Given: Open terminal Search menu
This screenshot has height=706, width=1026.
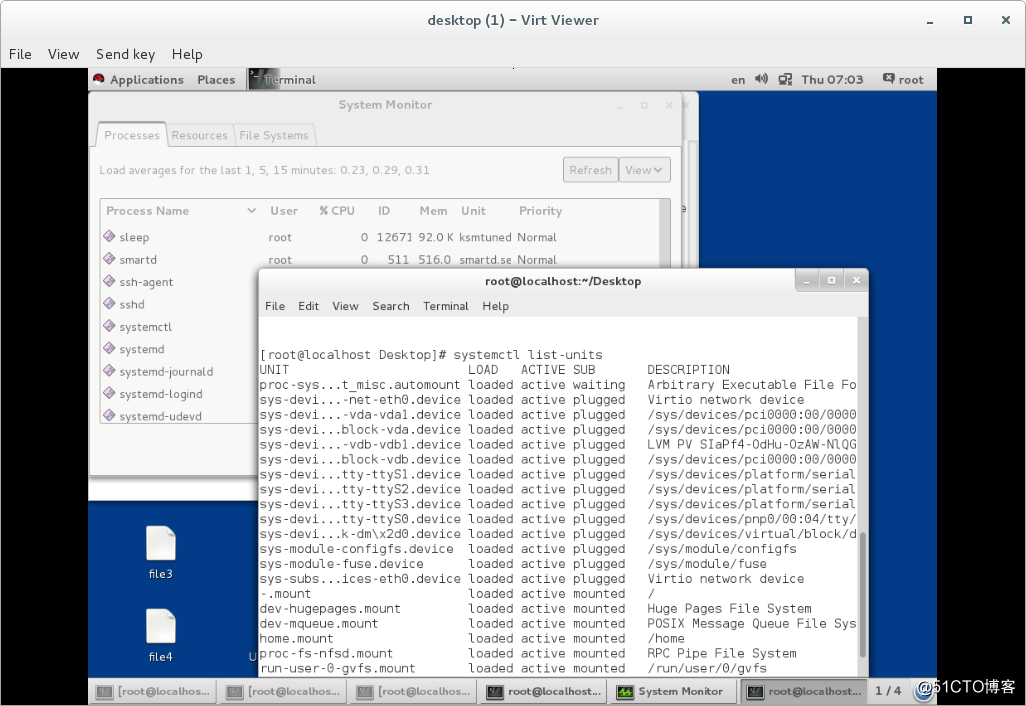Looking at the screenshot, I should coord(391,306).
